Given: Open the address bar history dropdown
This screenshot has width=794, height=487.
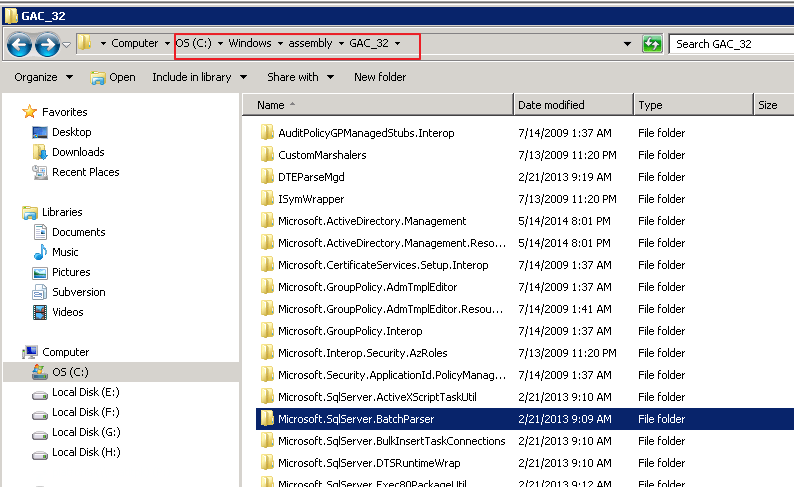Looking at the screenshot, I should (627, 44).
